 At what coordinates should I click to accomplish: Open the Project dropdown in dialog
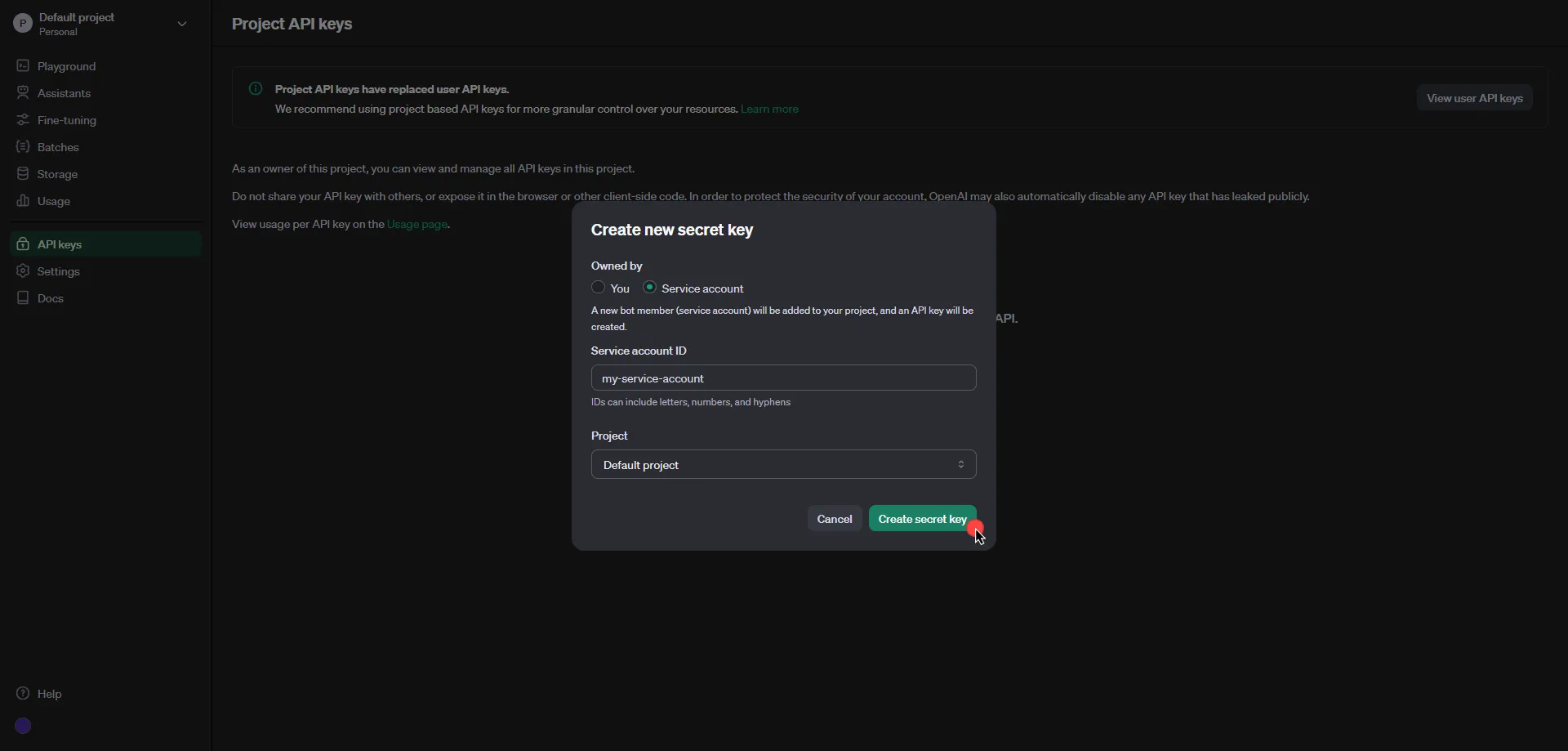pyautogui.click(x=783, y=464)
